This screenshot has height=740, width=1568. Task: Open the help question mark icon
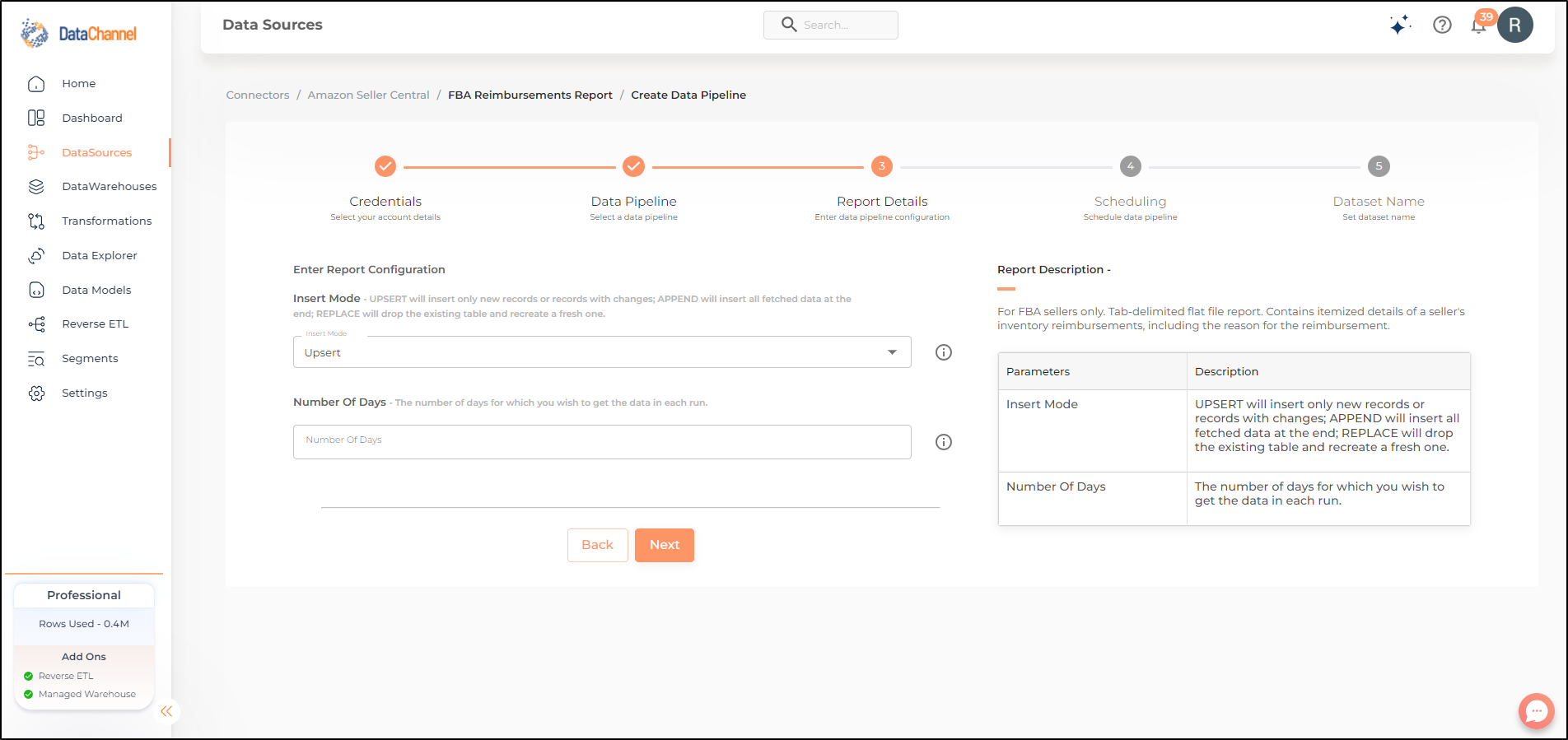point(1442,25)
